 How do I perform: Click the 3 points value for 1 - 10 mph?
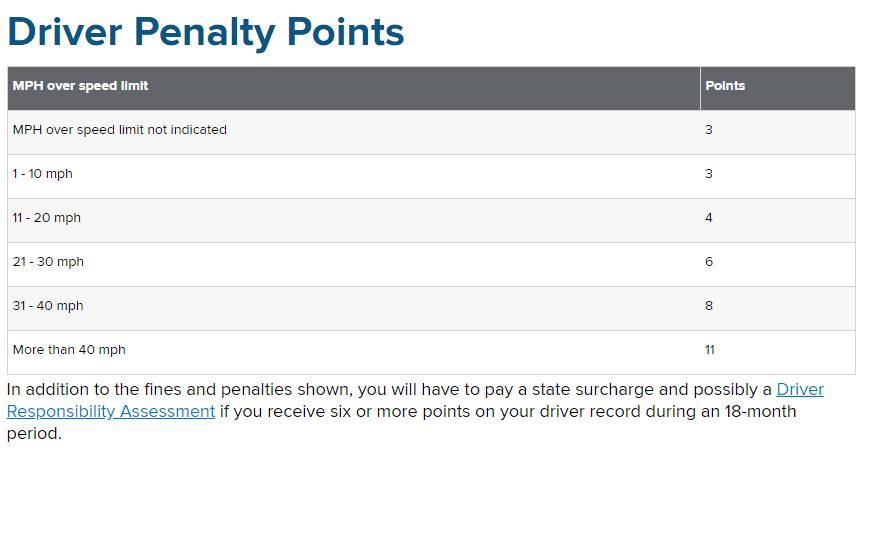778,176
